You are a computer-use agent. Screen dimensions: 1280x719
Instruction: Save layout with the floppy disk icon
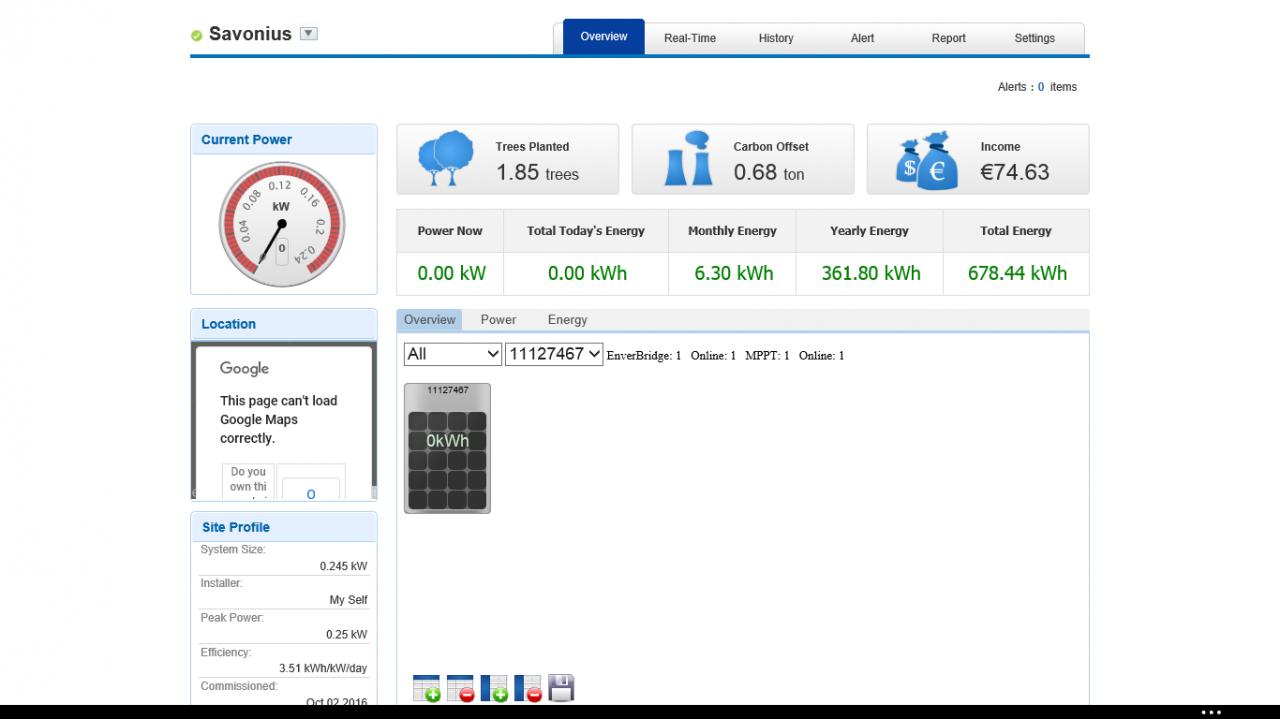[561, 688]
